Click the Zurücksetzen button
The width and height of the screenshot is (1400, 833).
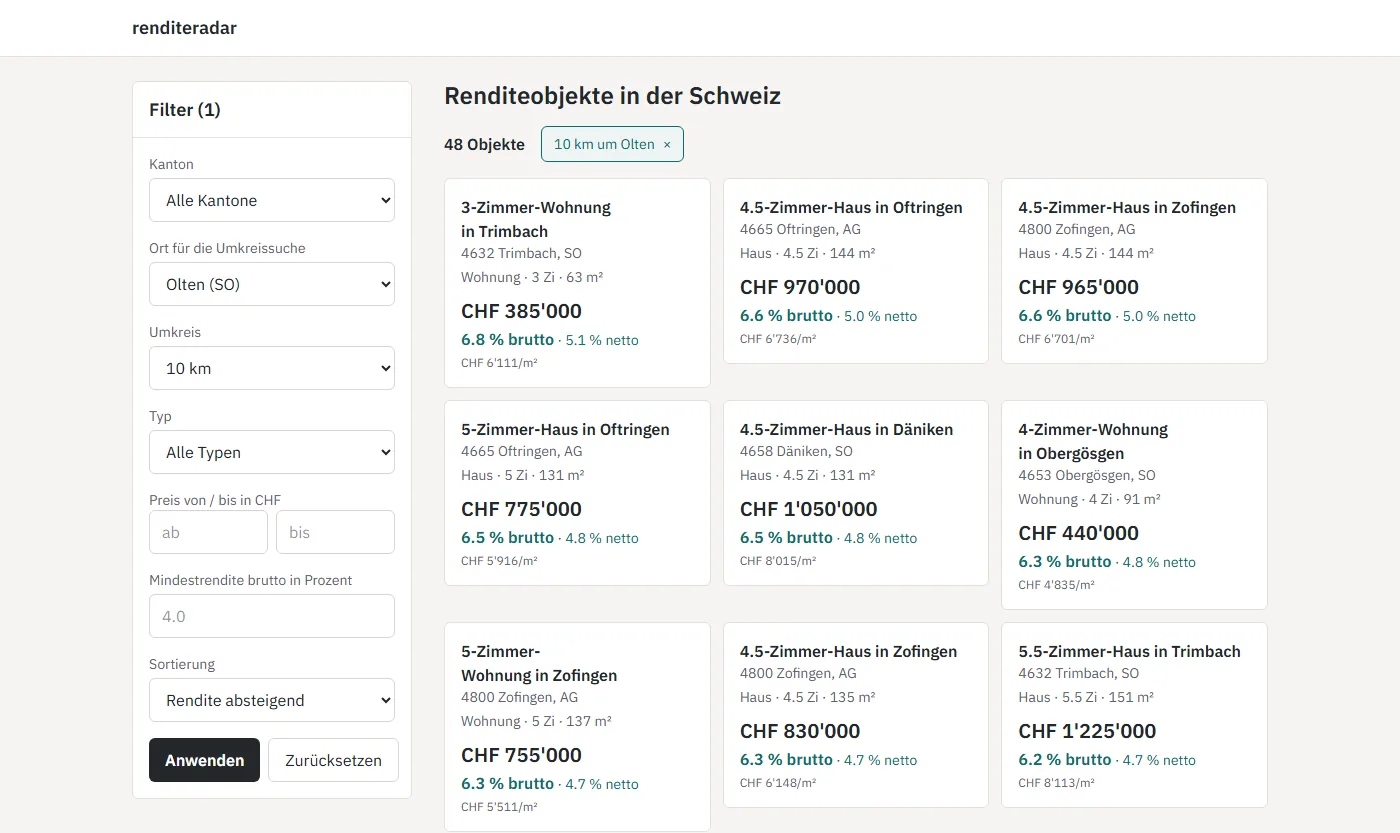tap(333, 760)
